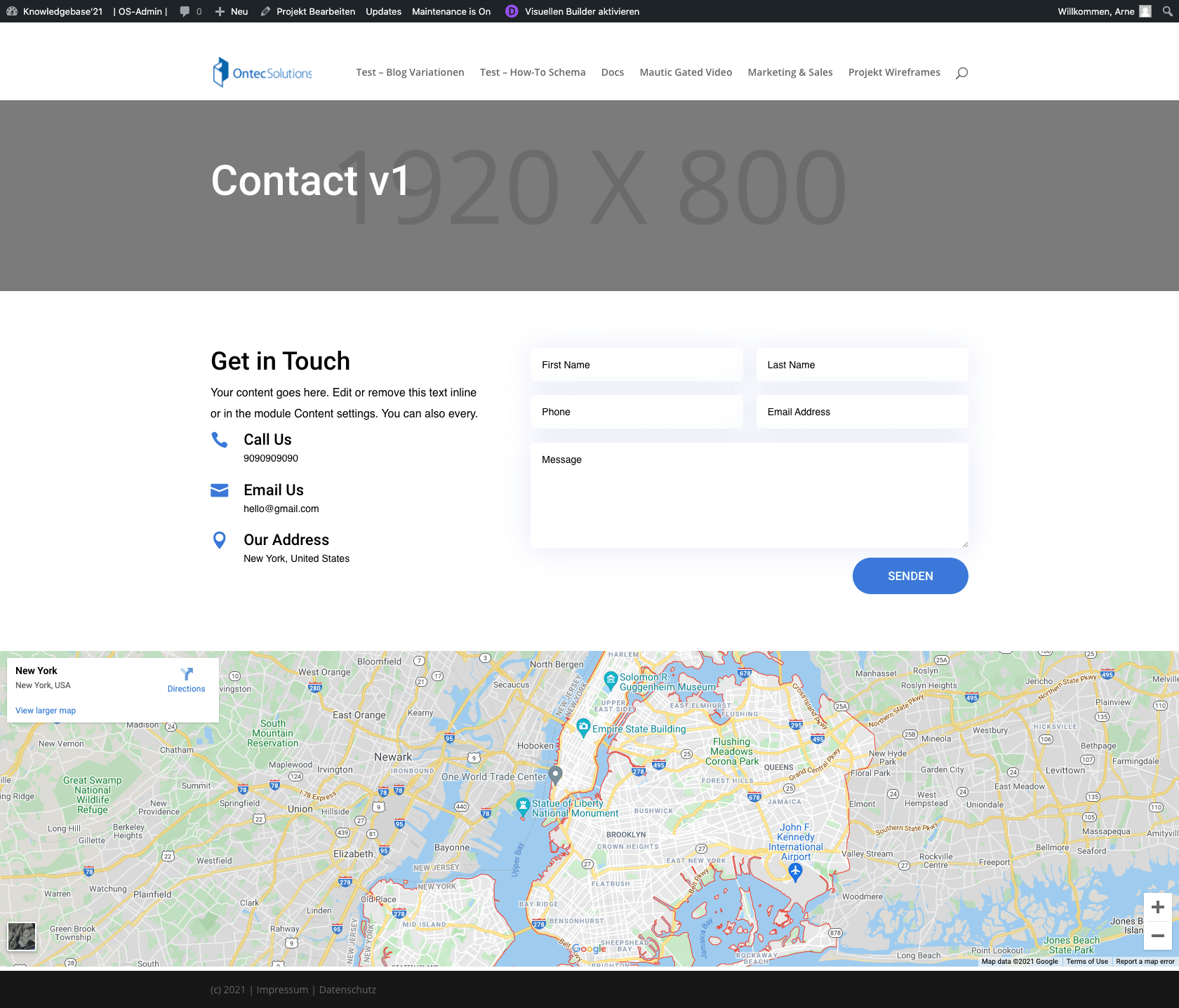Image resolution: width=1179 pixels, height=1008 pixels.
Task: Select the phone icon beside Call Us
Action: click(x=219, y=440)
